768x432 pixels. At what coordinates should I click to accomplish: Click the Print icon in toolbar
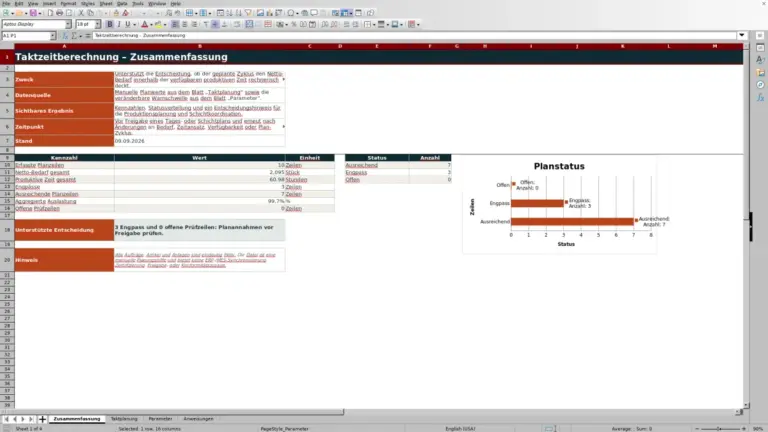pyautogui.click(x=59, y=13)
